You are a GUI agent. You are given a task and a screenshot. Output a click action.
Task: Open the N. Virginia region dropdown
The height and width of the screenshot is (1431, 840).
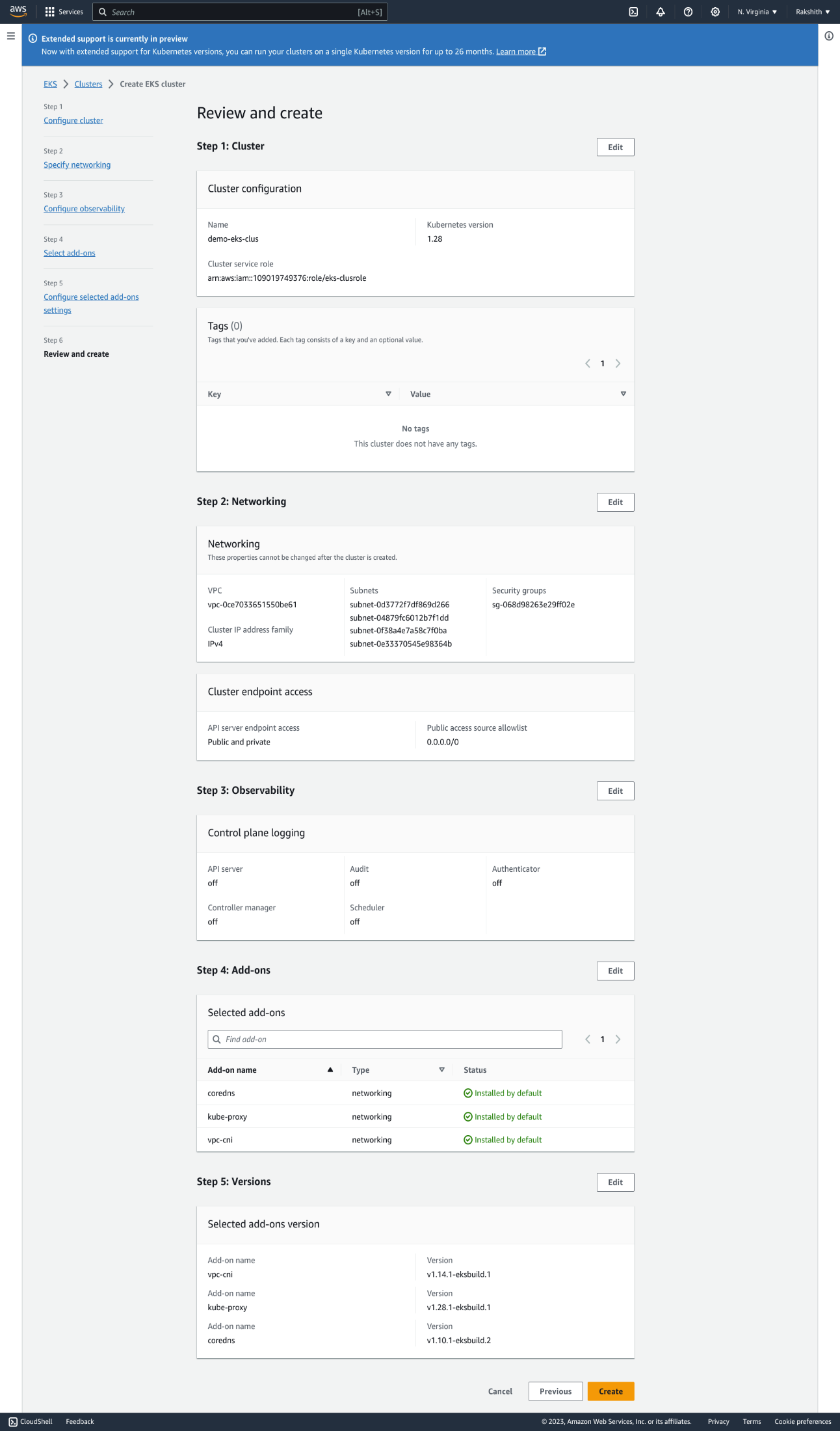click(x=757, y=12)
